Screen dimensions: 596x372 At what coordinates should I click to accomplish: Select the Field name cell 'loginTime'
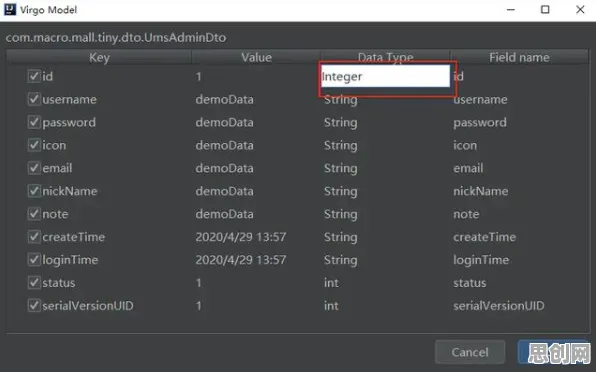click(481, 260)
